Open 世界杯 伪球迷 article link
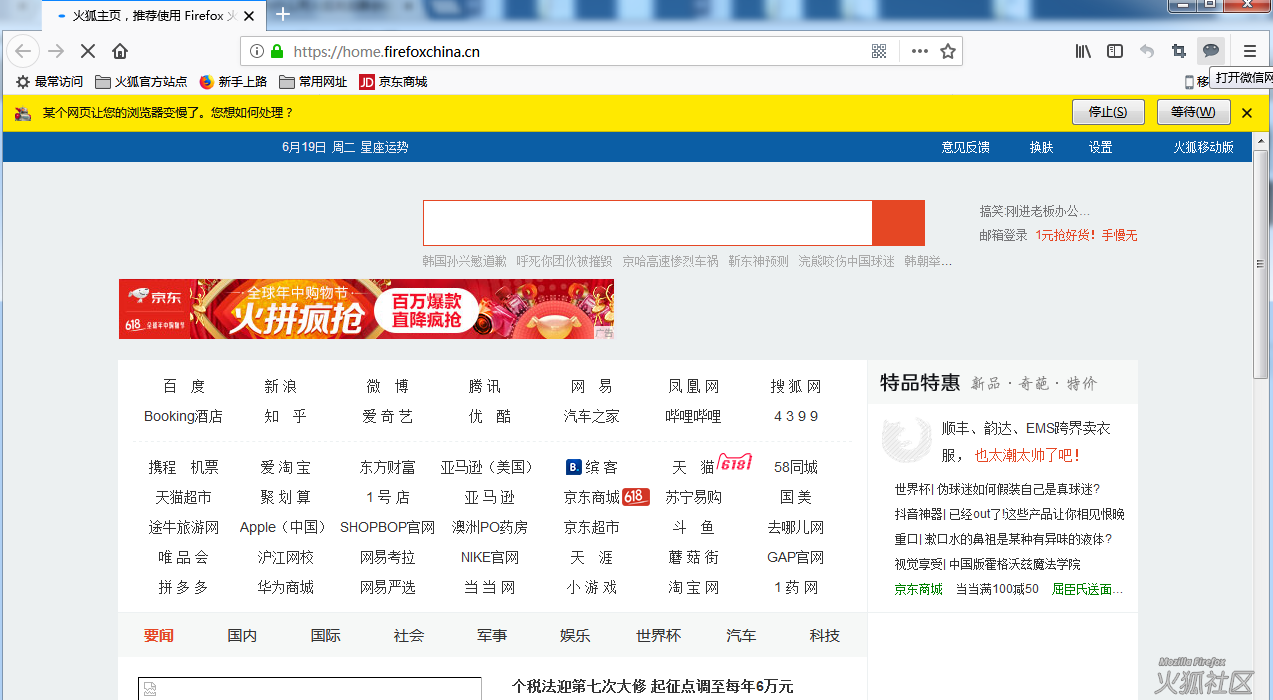The width and height of the screenshot is (1273, 700). pos(997,489)
